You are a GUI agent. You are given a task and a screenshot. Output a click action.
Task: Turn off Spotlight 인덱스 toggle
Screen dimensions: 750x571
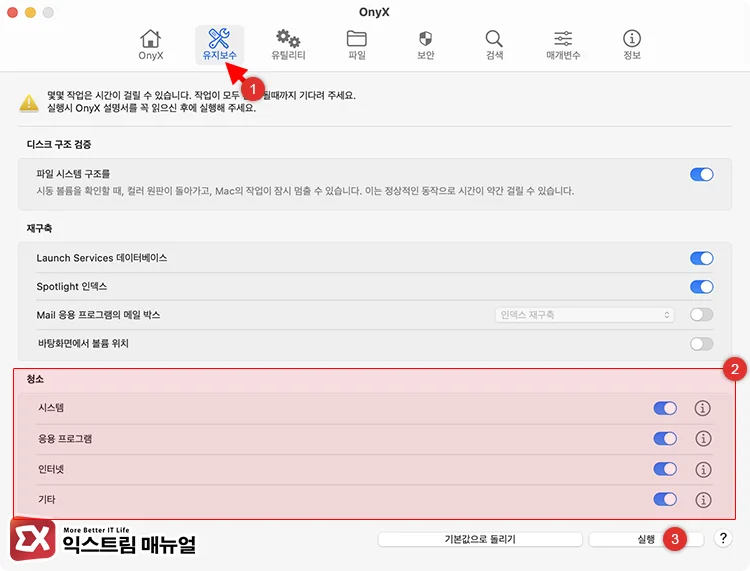click(701, 287)
